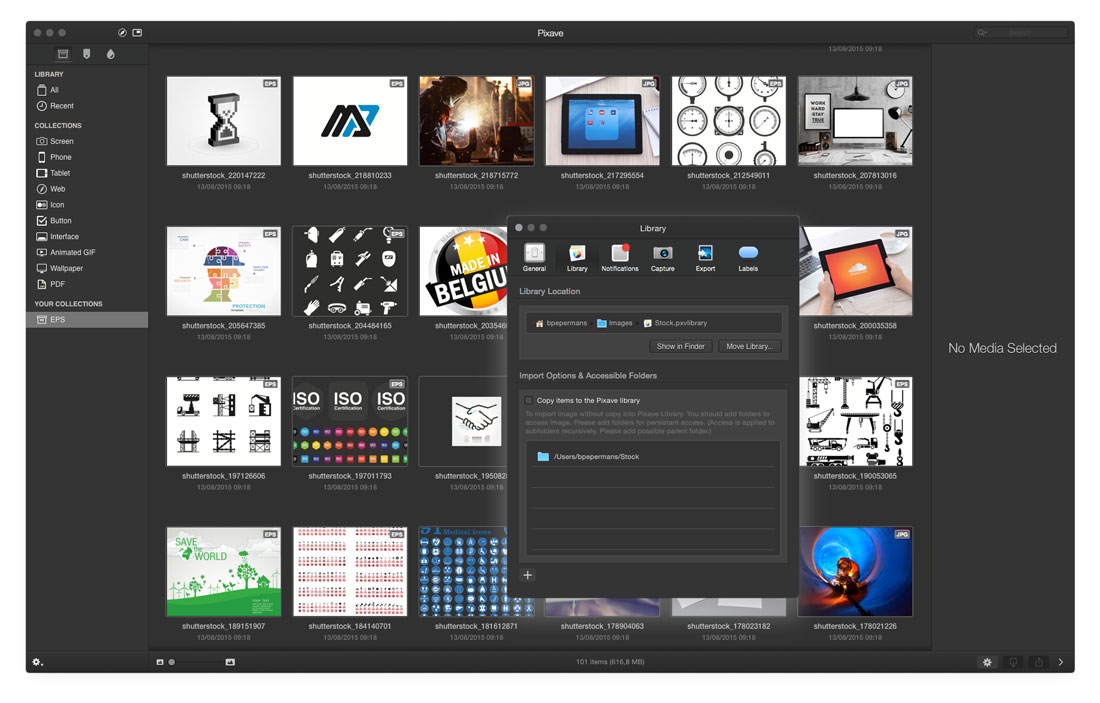Click Images folder in the library path

click(x=615, y=323)
